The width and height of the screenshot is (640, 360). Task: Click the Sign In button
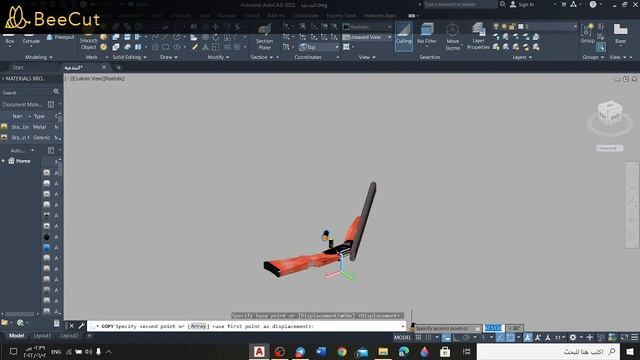(522, 4)
